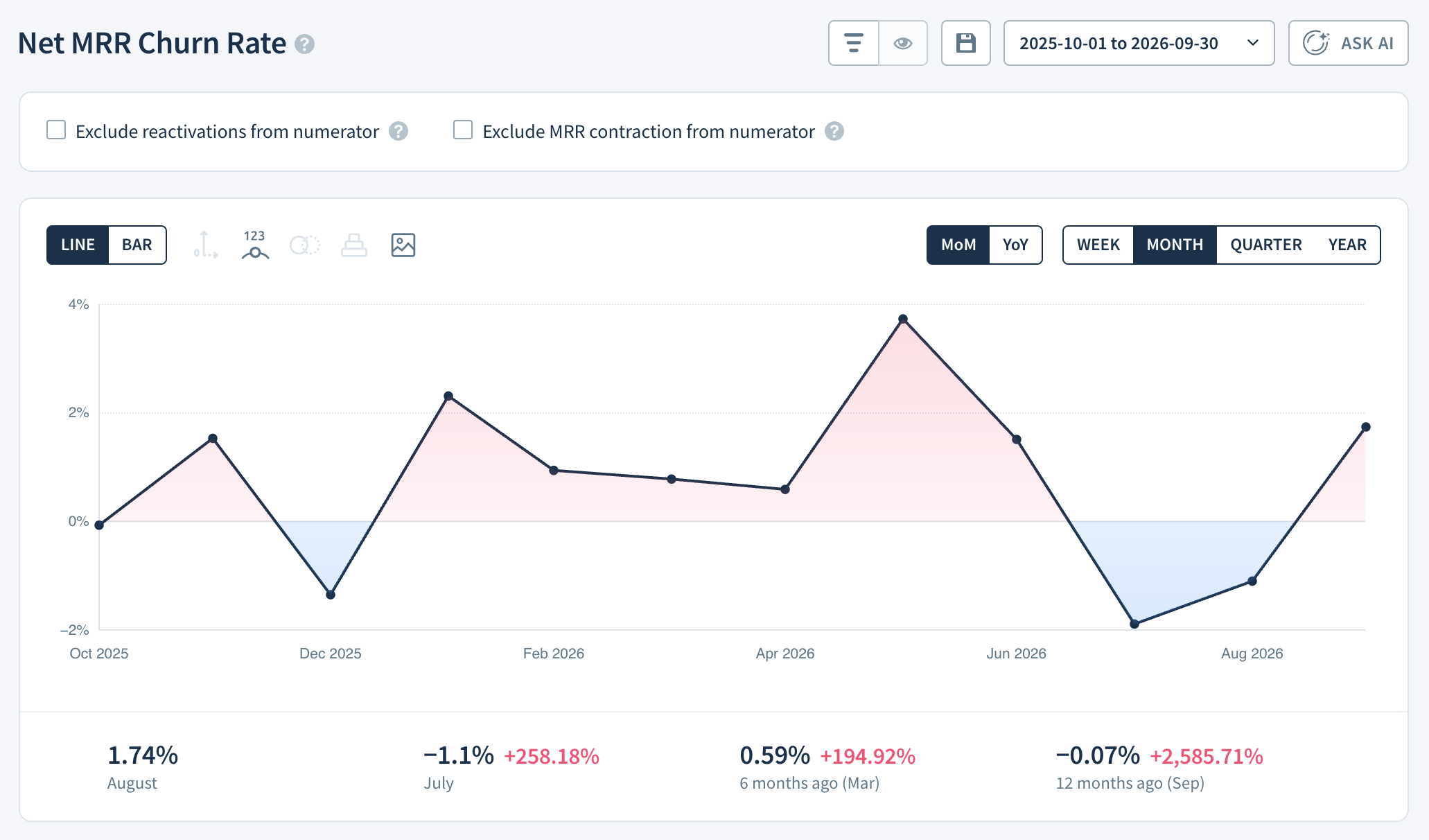The width and height of the screenshot is (1429, 840).
Task: Set interval to YEAR
Action: pos(1347,245)
